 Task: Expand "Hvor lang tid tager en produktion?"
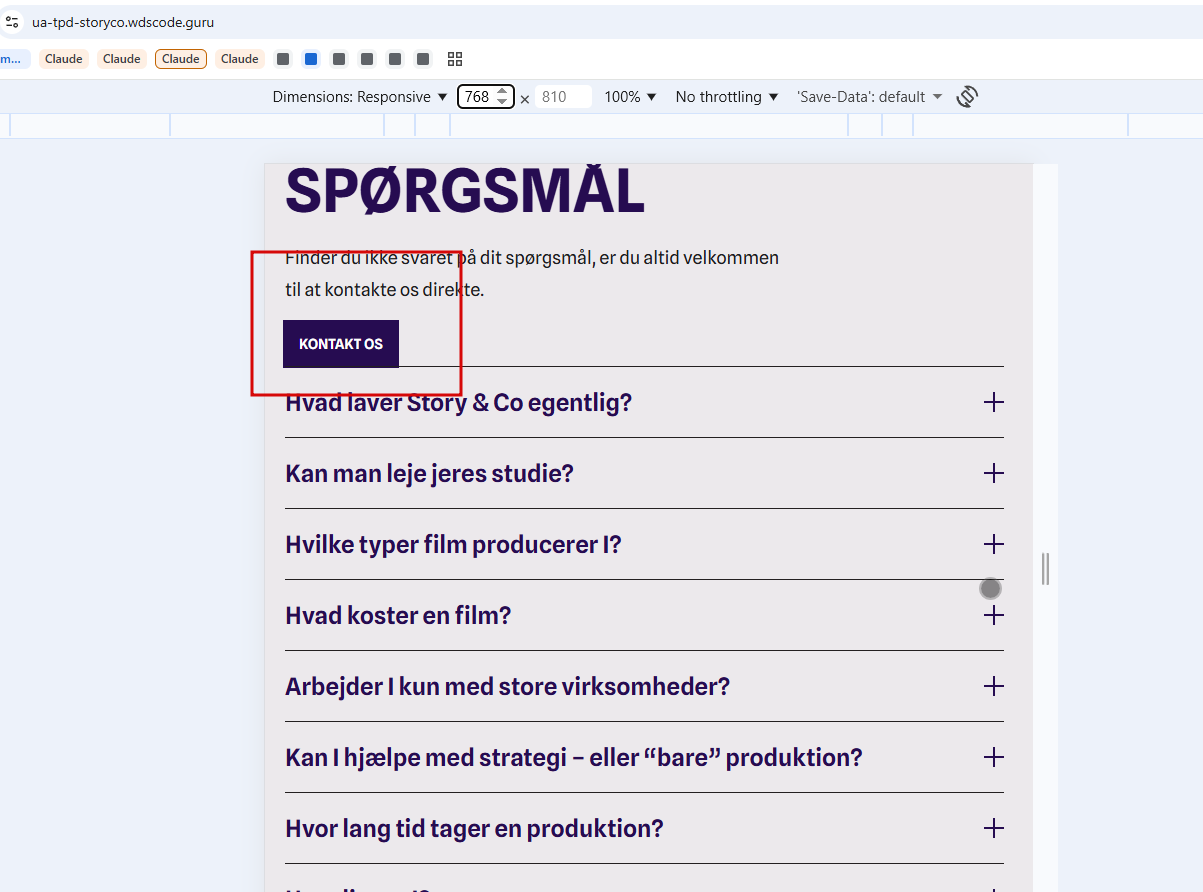[x=644, y=828]
